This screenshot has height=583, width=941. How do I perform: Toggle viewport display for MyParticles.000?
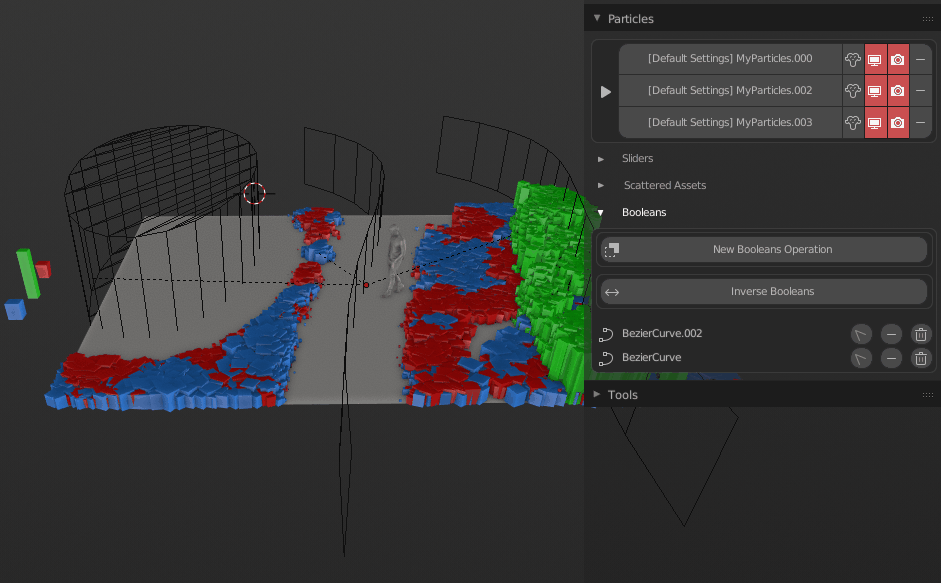[877, 59]
